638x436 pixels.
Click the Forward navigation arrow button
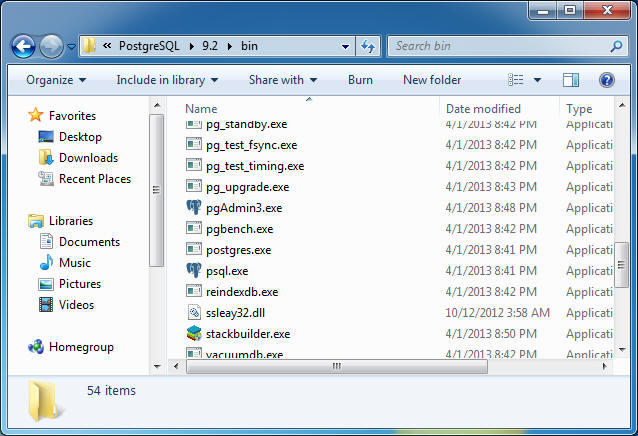click(x=51, y=46)
